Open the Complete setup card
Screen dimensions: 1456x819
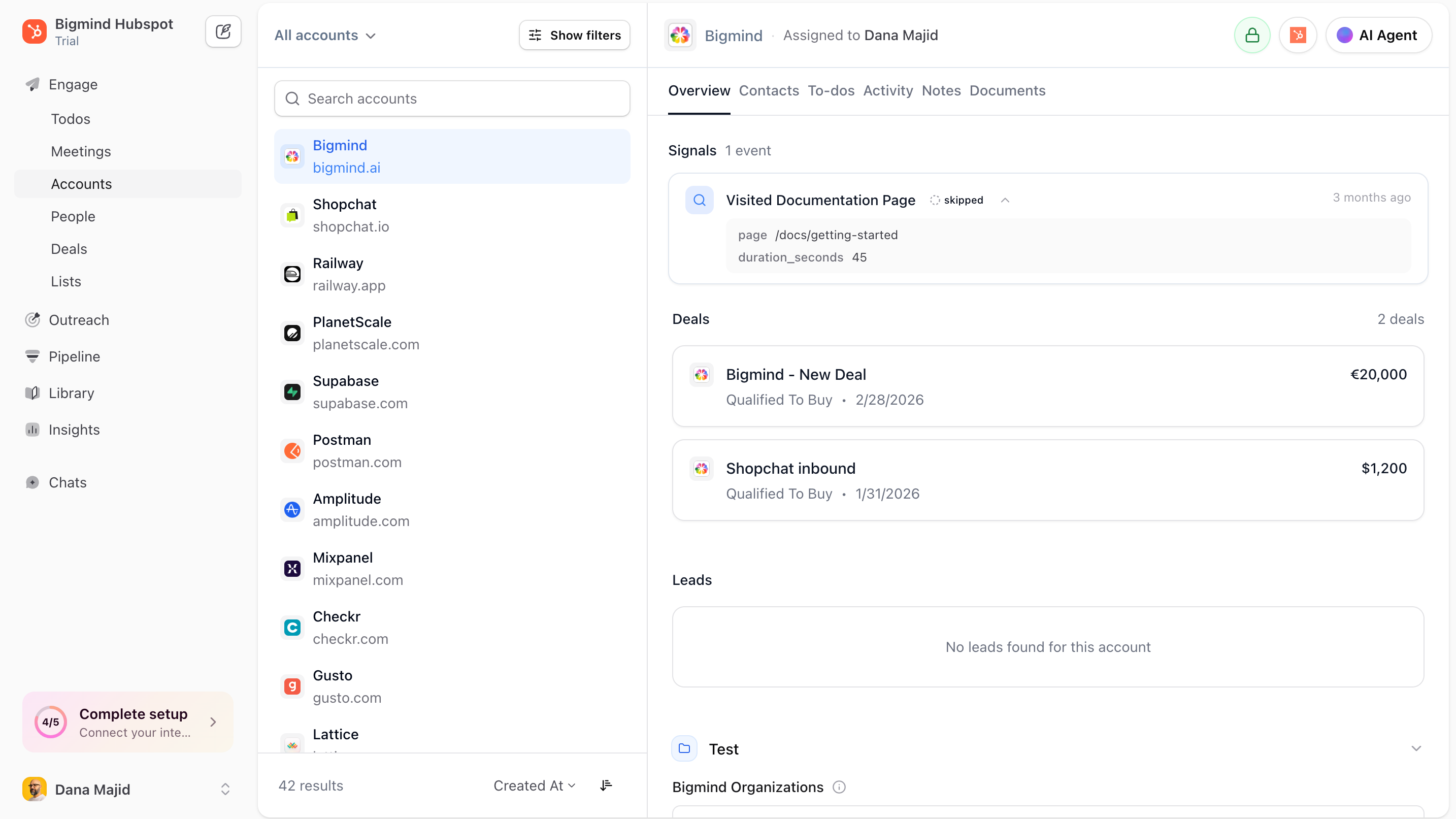(128, 722)
